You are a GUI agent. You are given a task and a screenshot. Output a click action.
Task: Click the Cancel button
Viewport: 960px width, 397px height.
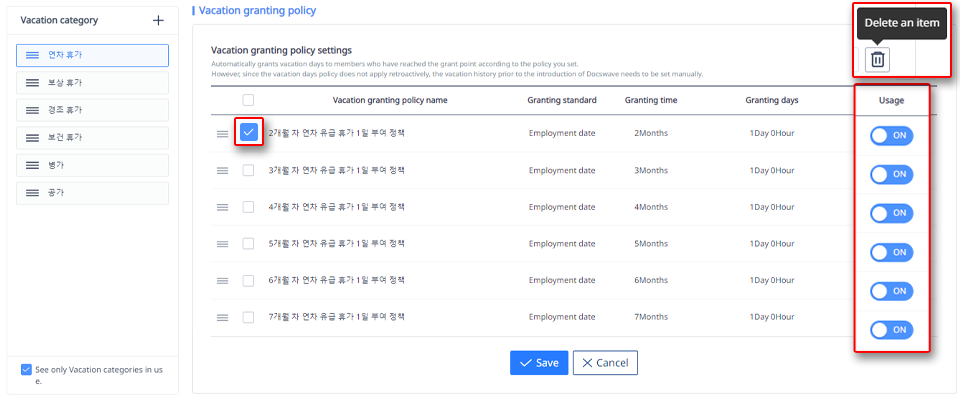coord(606,363)
